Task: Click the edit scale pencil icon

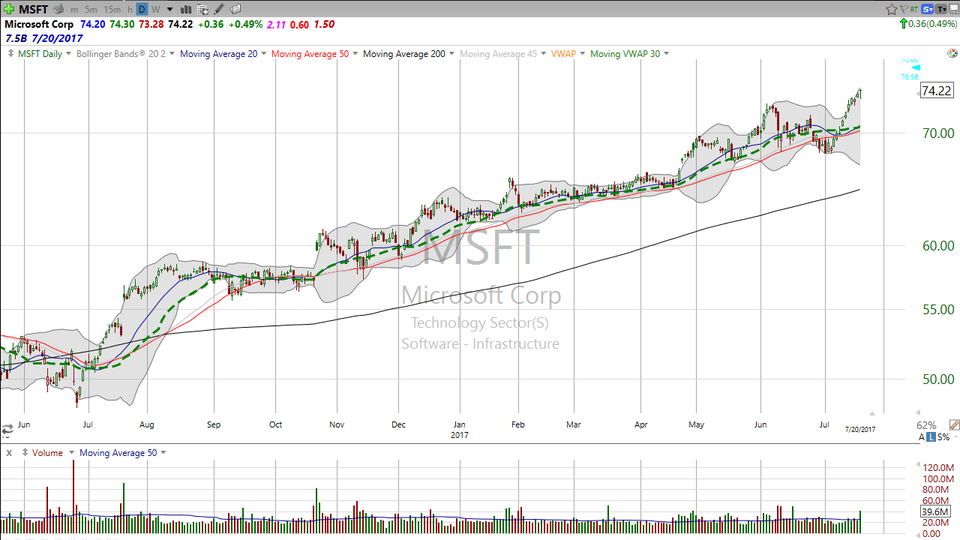Action: tap(954, 424)
